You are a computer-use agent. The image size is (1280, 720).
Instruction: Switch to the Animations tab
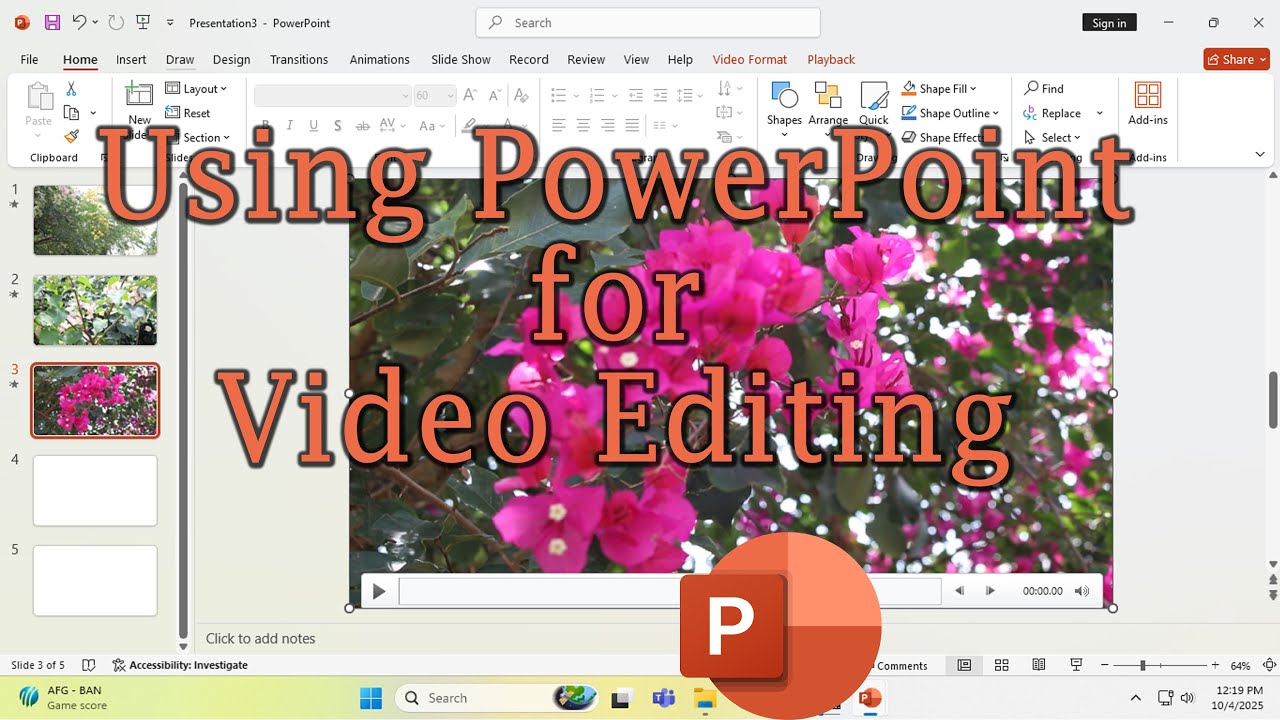(x=379, y=59)
